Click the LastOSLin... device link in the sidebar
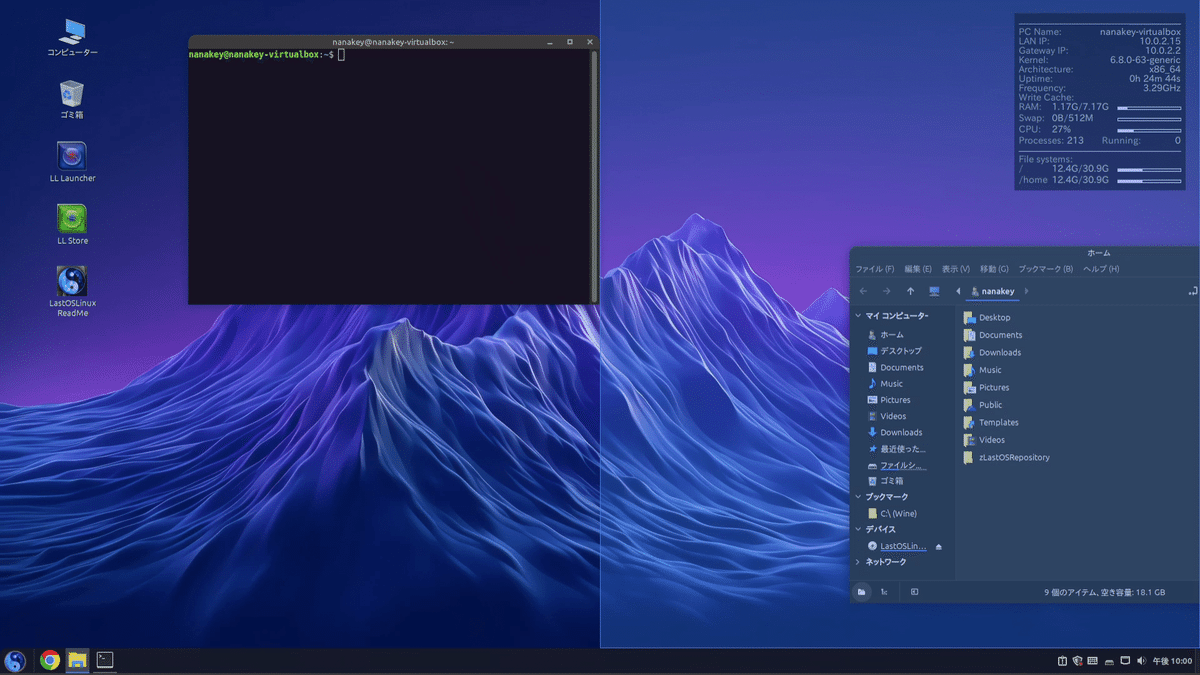 click(x=902, y=545)
